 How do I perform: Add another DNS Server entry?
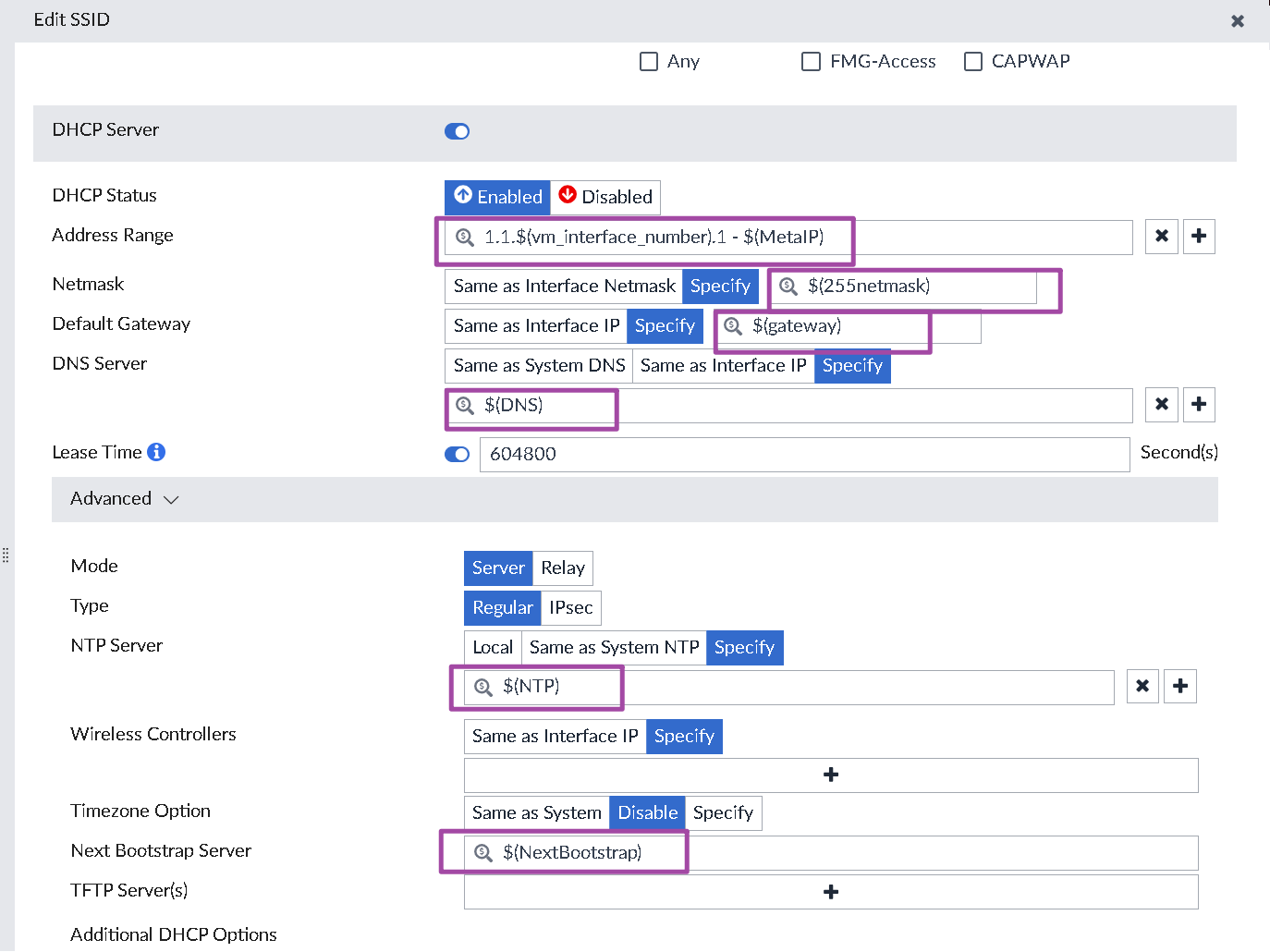1199,405
